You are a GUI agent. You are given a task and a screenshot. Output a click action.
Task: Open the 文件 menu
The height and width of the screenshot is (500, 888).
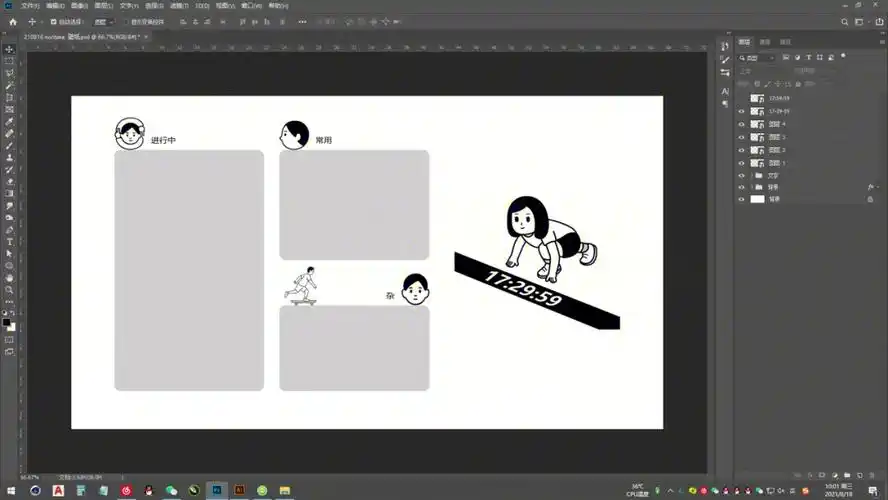(x=30, y=5)
